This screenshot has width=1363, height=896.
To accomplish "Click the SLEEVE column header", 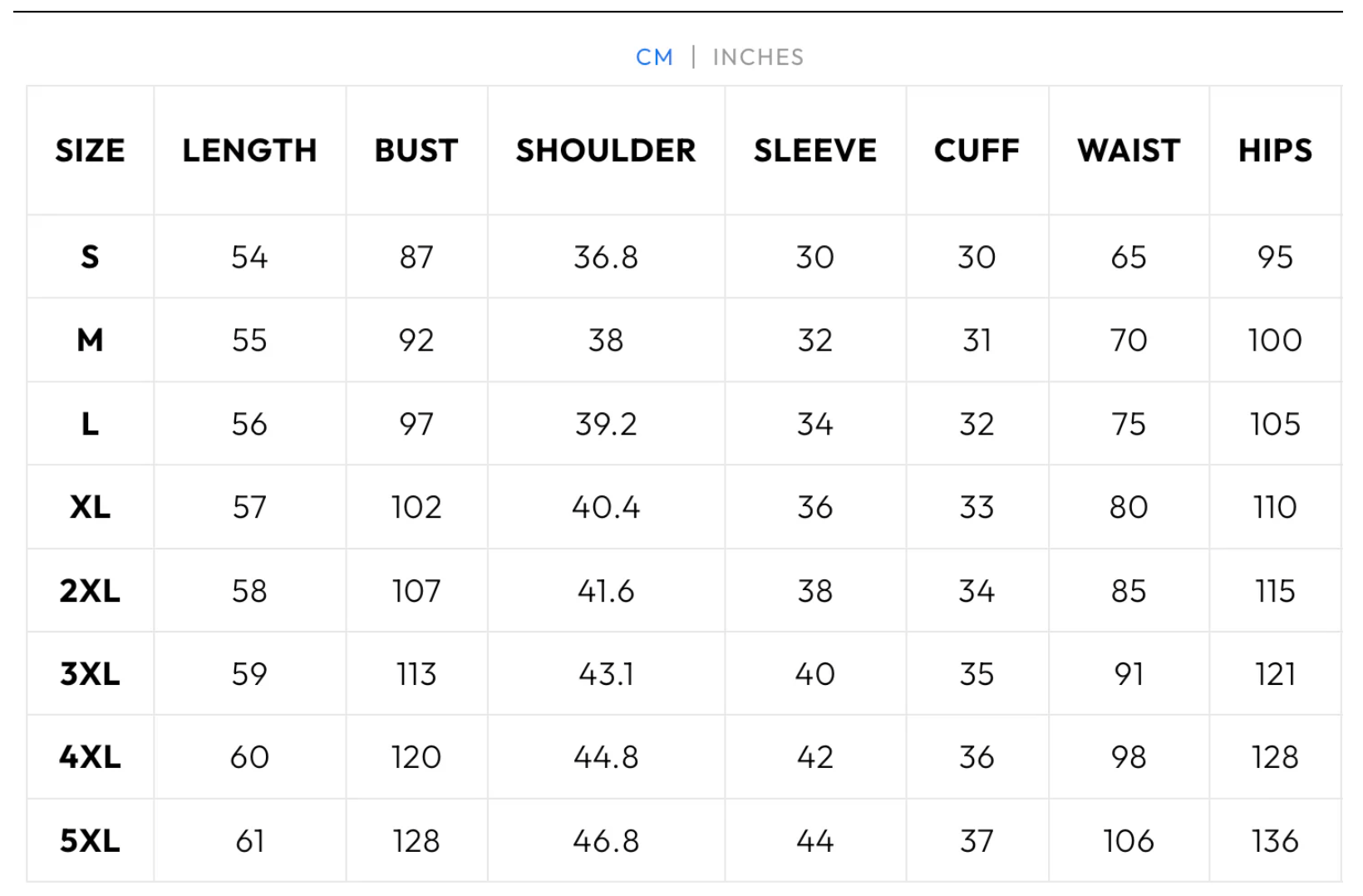I will [814, 150].
